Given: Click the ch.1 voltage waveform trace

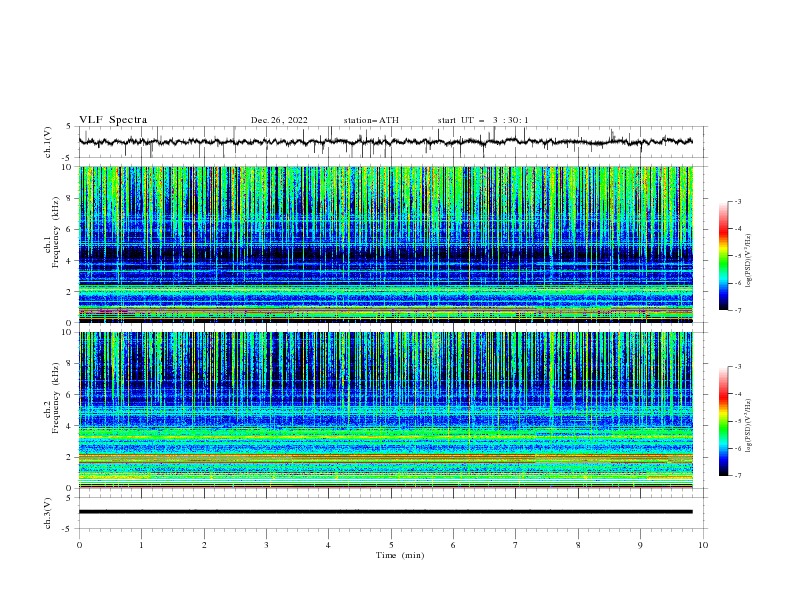Looking at the screenshot, I should click(x=385, y=142).
